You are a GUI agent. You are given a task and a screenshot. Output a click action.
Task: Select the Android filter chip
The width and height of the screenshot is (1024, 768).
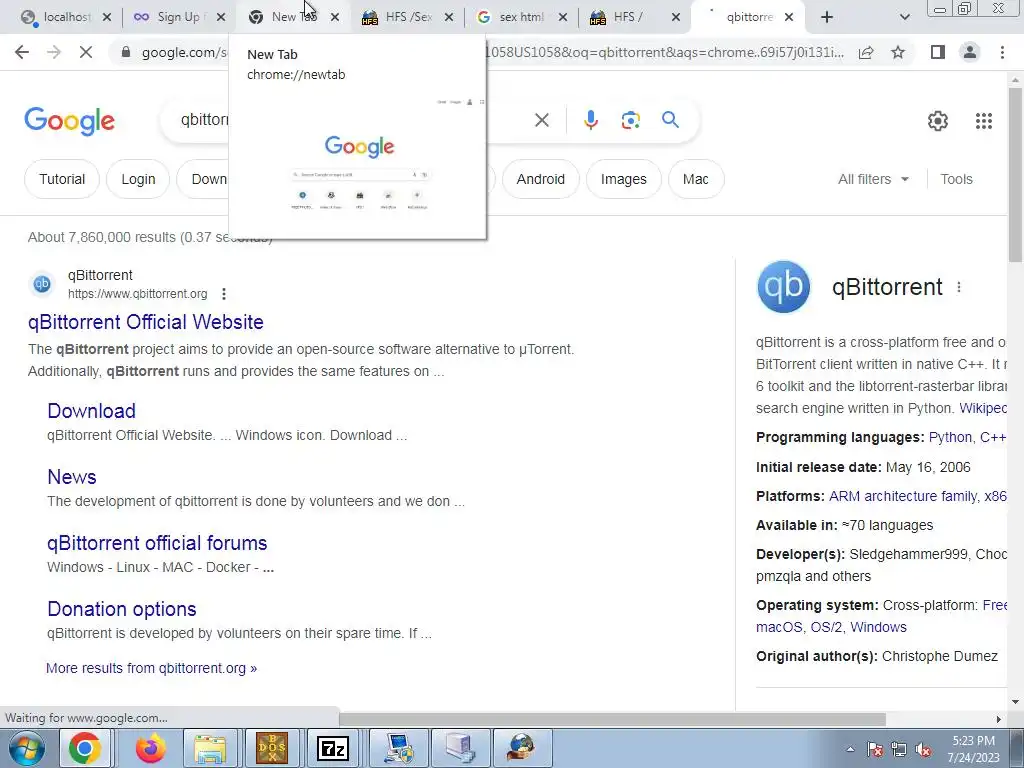(x=541, y=179)
